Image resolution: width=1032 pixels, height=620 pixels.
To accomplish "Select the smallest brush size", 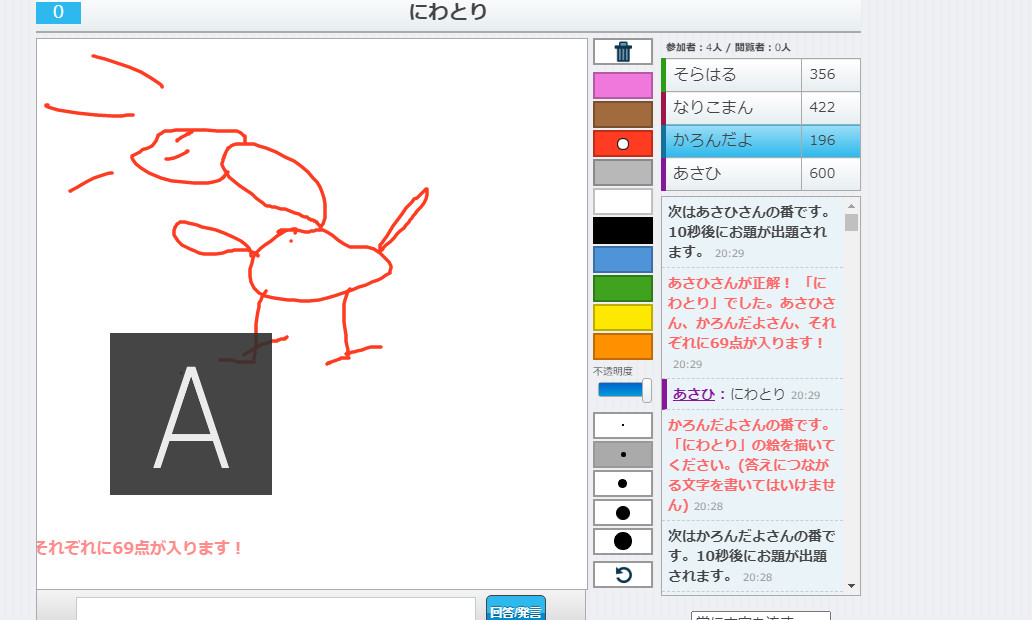I will (623, 425).
